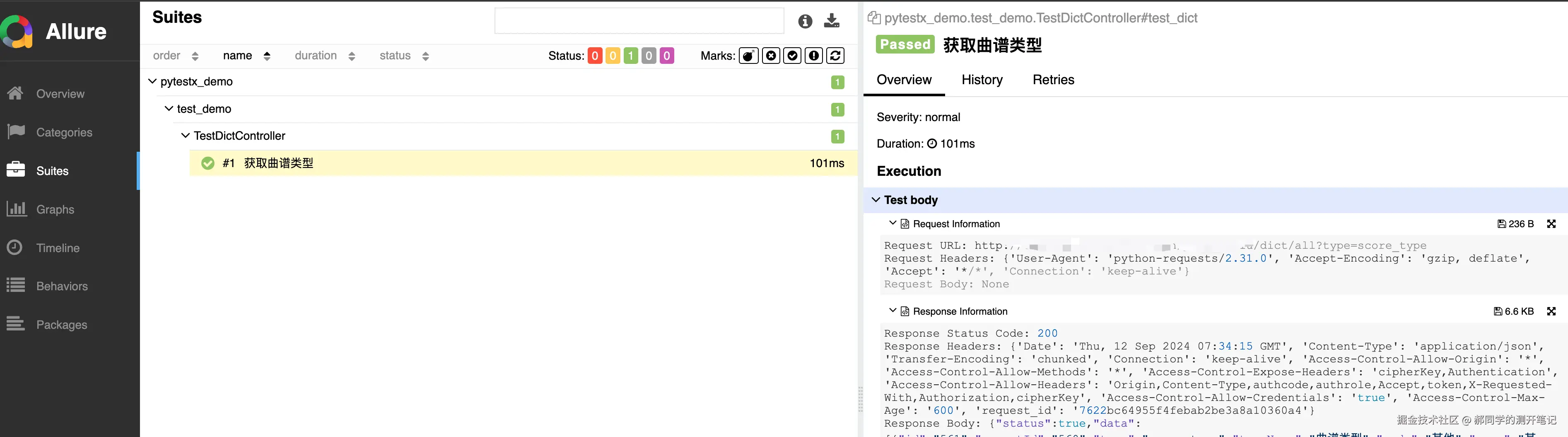Click the count badge on TestDictController row

pyautogui.click(x=837, y=136)
